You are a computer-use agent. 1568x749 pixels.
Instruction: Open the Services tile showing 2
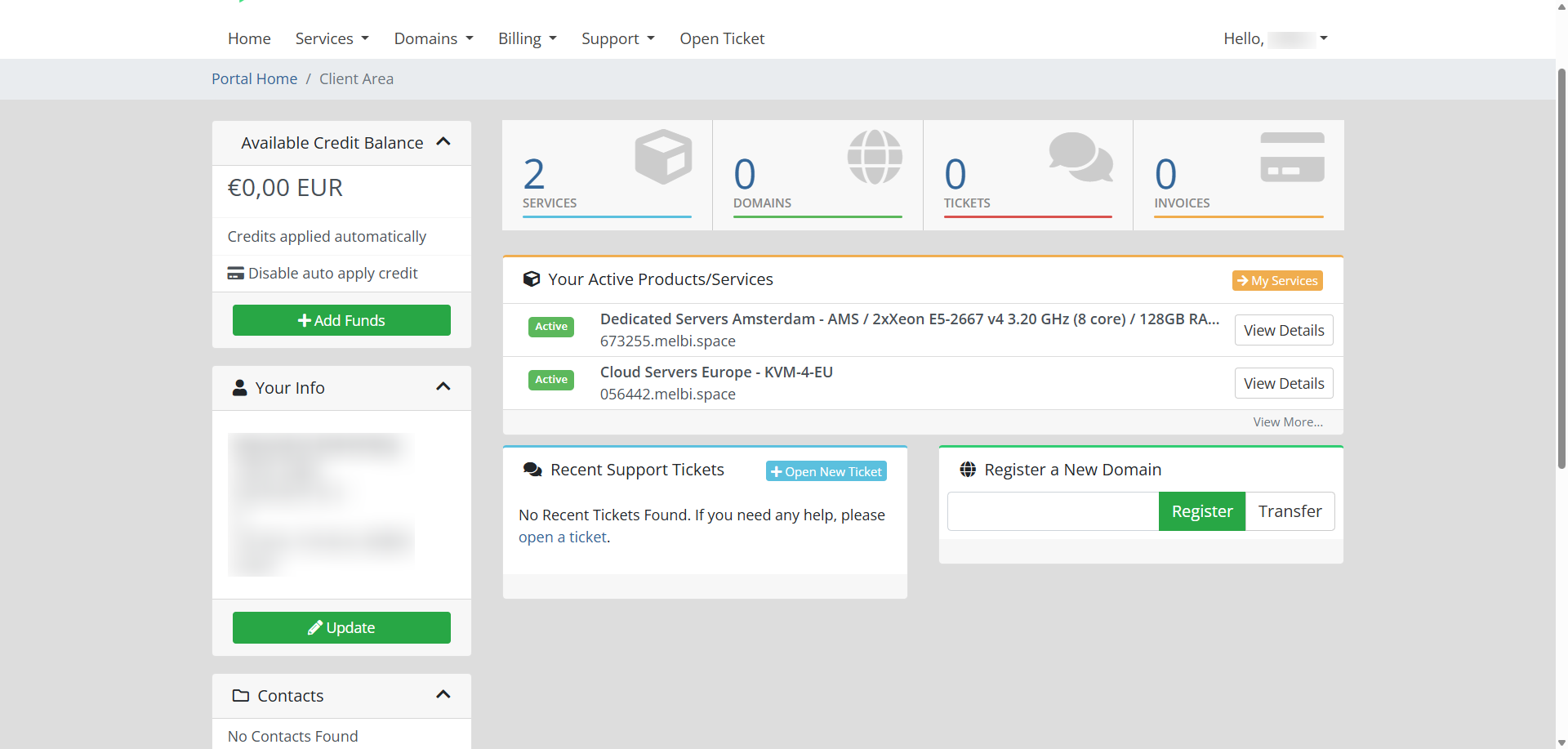click(607, 175)
